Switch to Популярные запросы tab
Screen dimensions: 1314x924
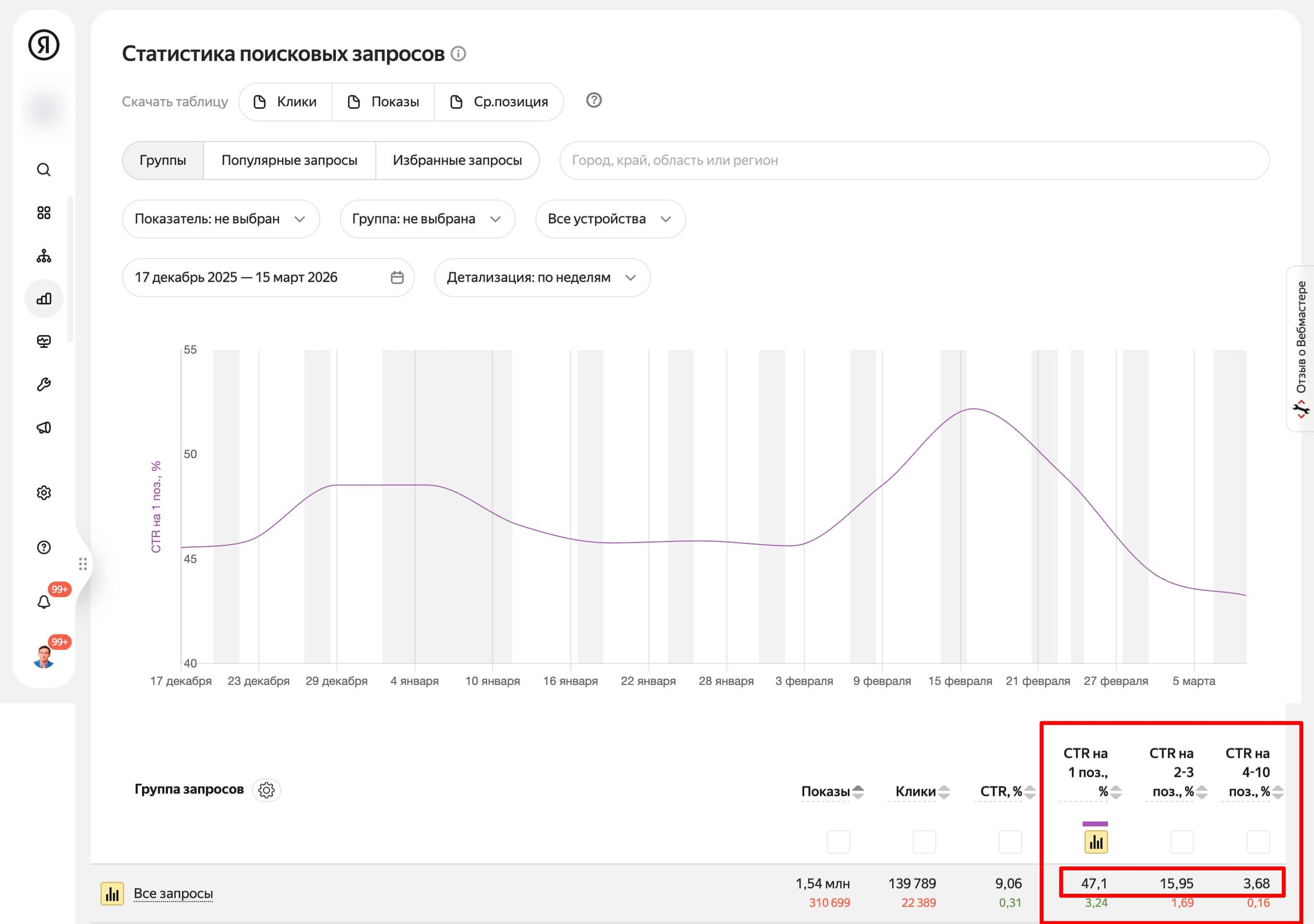point(289,160)
